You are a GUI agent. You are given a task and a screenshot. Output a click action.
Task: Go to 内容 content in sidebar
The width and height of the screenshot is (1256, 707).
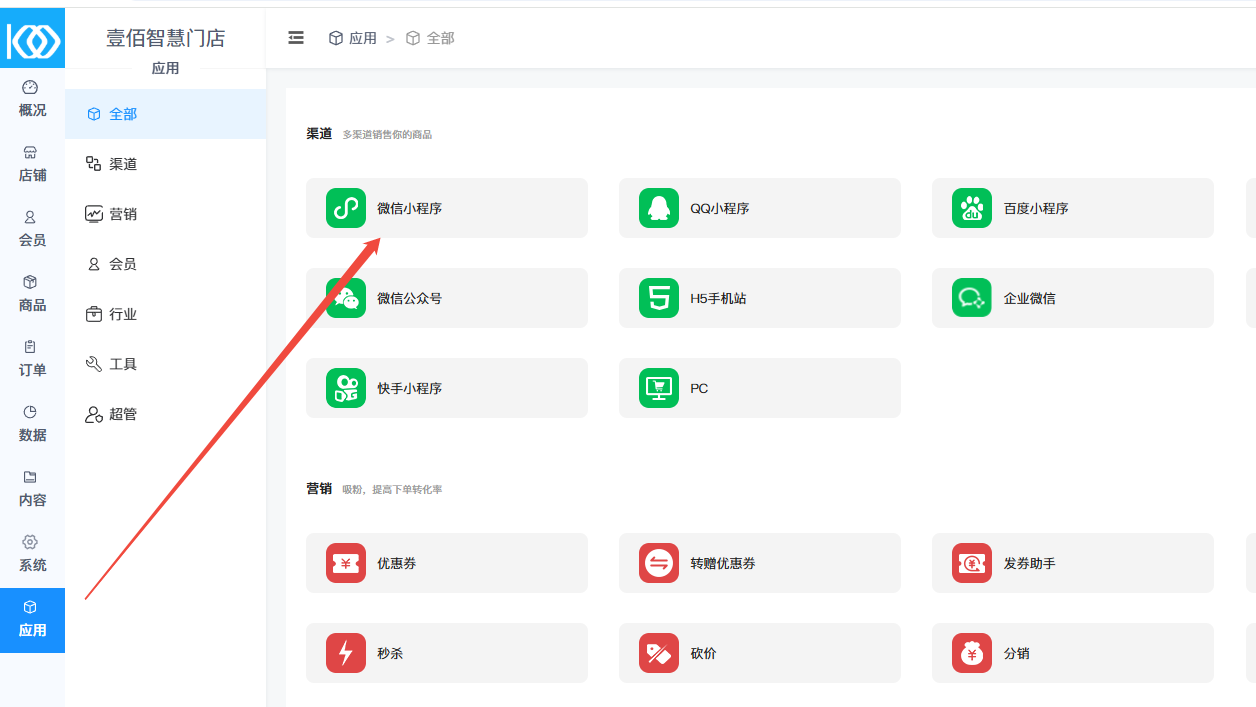32,489
